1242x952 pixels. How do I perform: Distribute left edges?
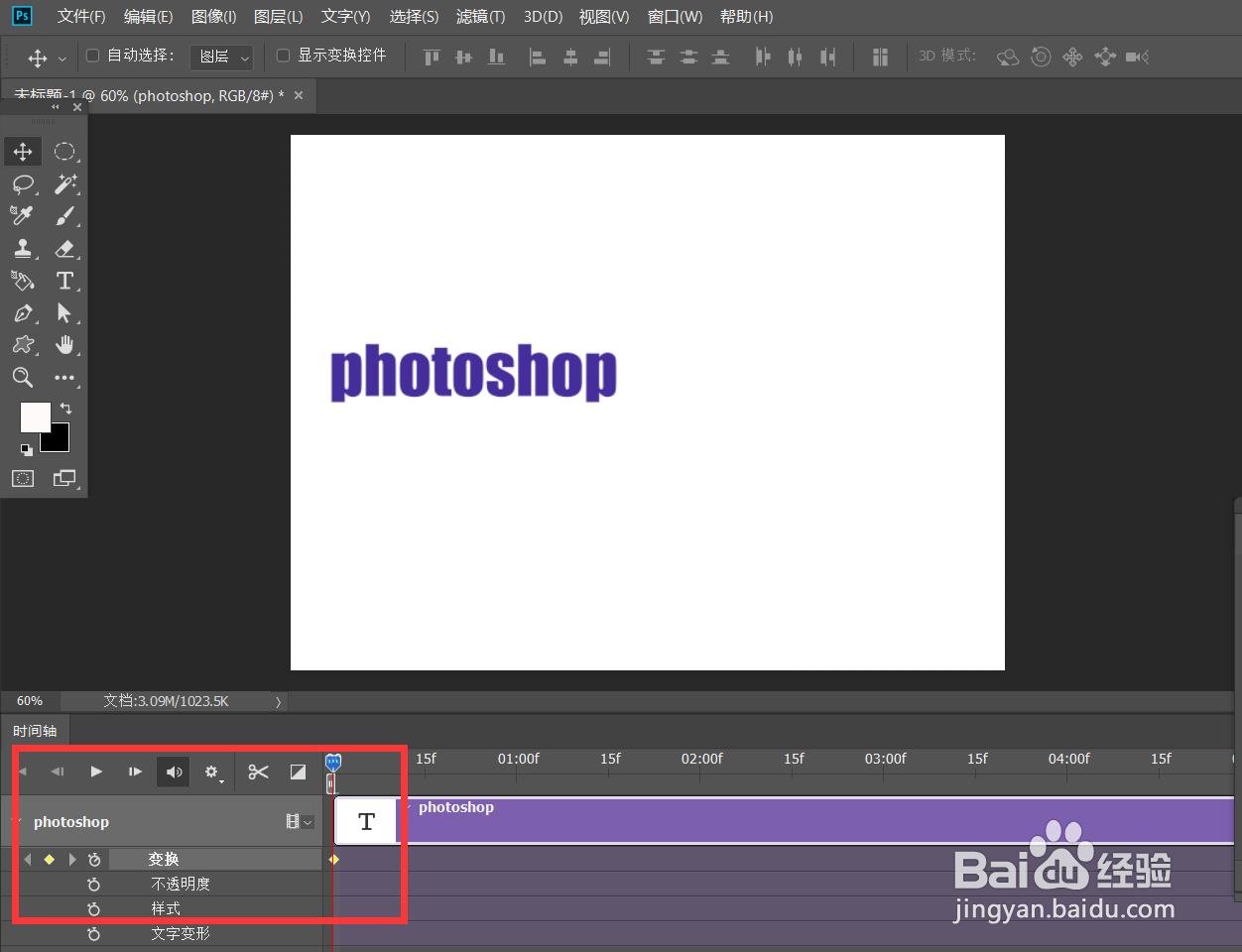click(x=762, y=58)
